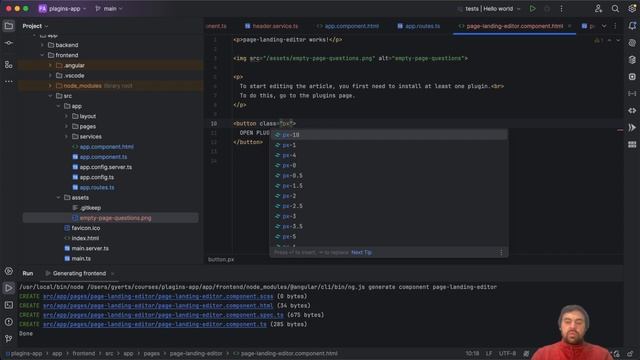This screenshot has width=640, height=360.
Task: Open completion popup options menu
Action: 501,252
